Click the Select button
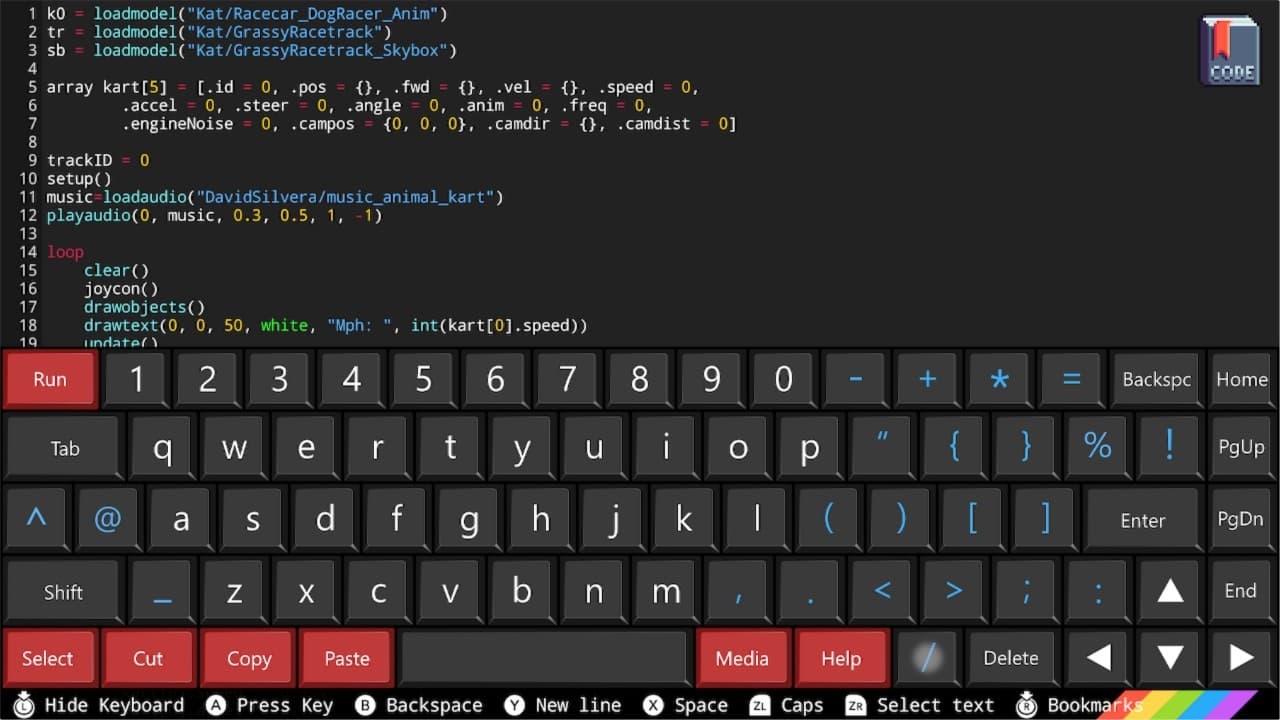This screenshot has width=1280, height=720. point(48,658)
